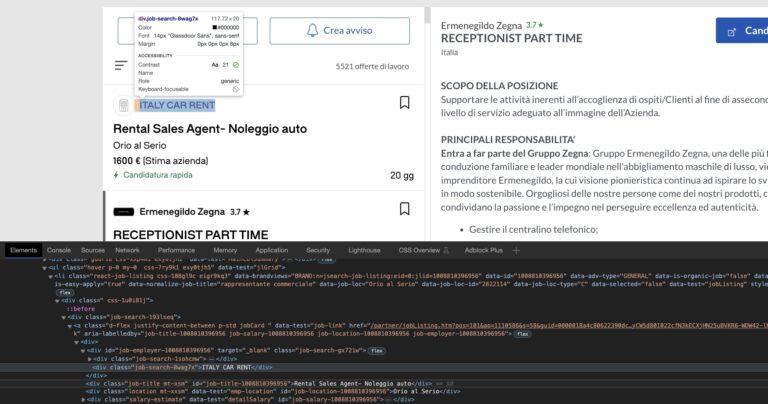Open the sort and filter icon
Screen dimensions: 768x404
121,66
